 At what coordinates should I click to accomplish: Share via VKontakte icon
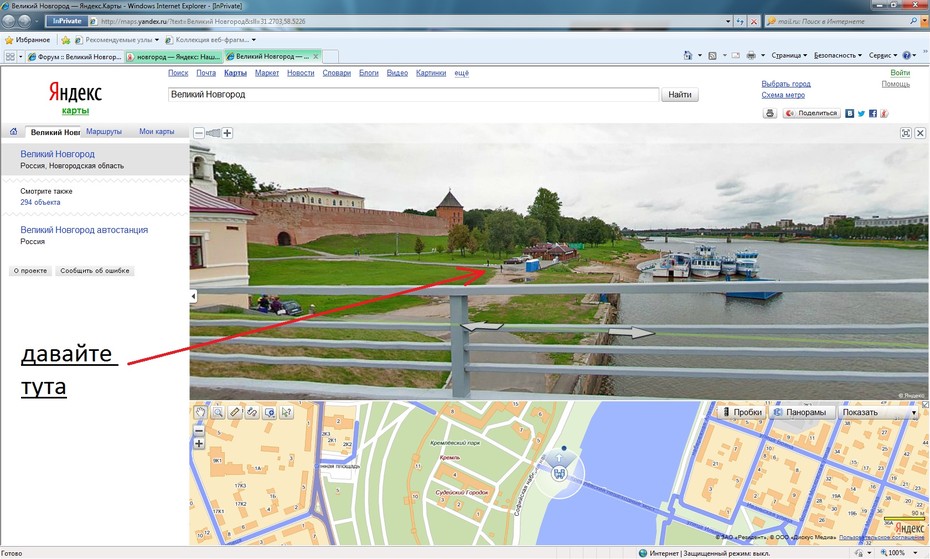849,113
